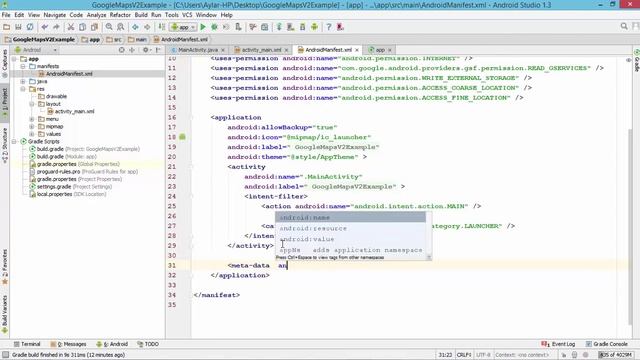Open Android Device Monitor icon
The image size is (640, 360).
pos(314,27)
